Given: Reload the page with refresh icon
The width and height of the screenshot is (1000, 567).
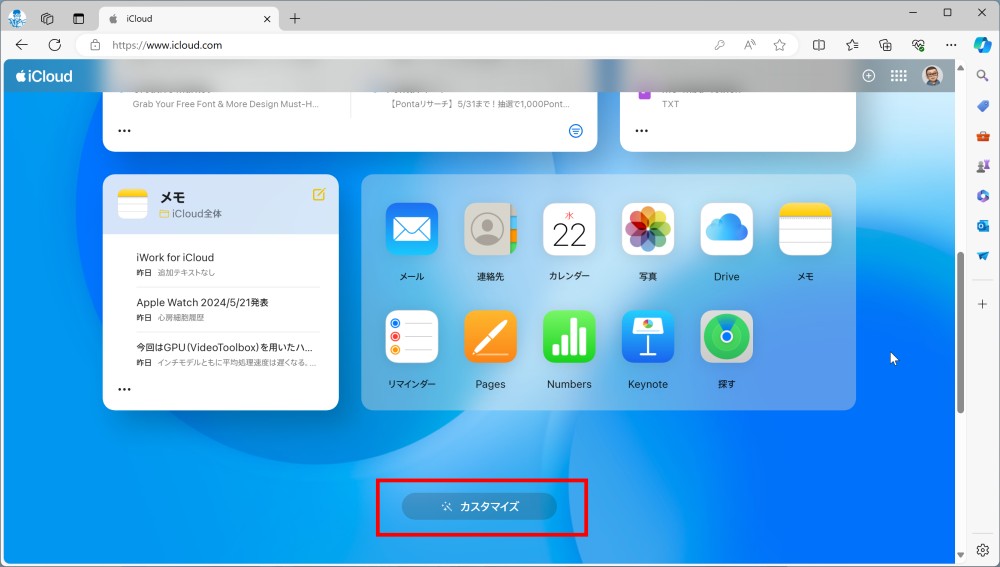Looking at the screenshot, I should point(55,45).
